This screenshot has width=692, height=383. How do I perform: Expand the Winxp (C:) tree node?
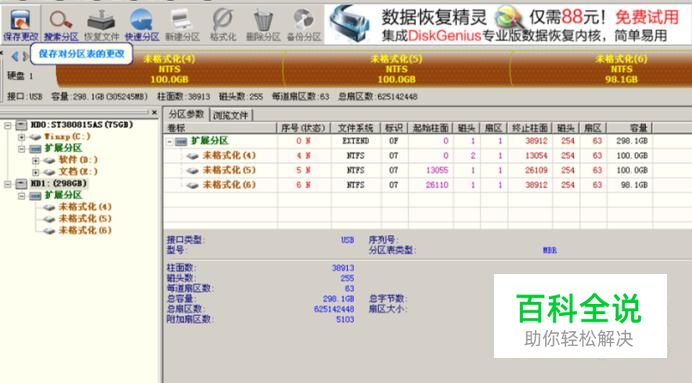click(21, 137)
